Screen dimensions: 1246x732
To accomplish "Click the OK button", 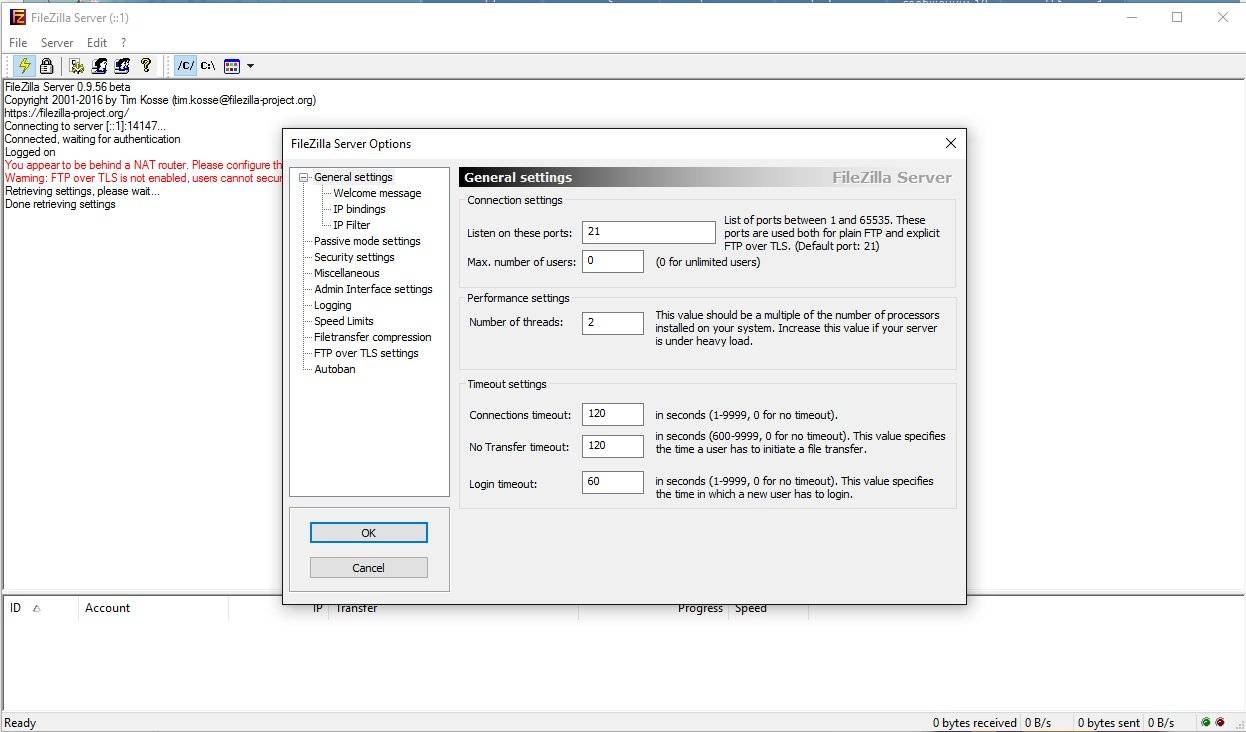I will [x=368, y=533].
